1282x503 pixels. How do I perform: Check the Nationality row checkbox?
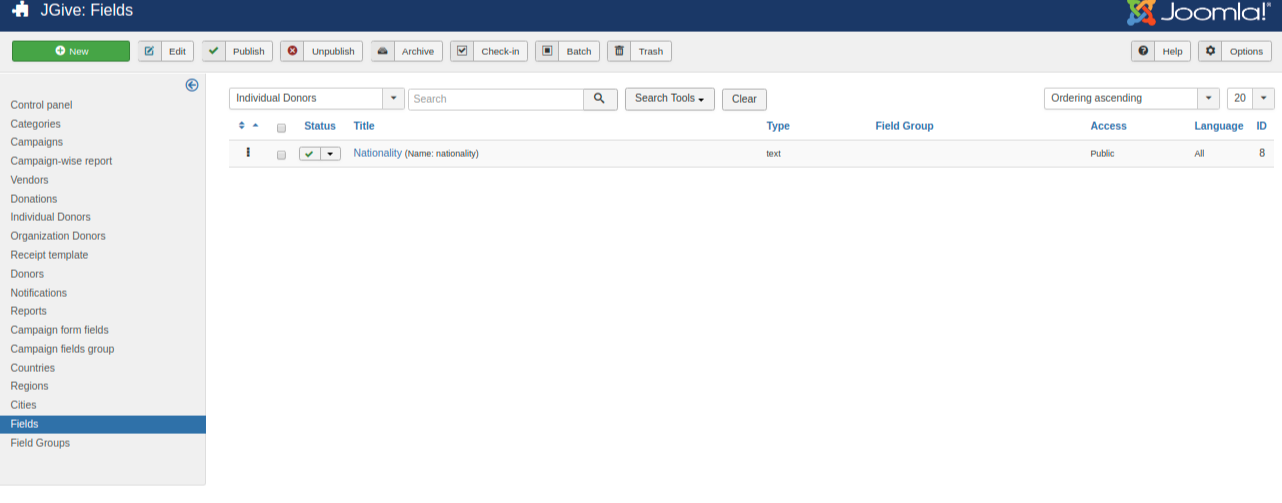[281, 154]
